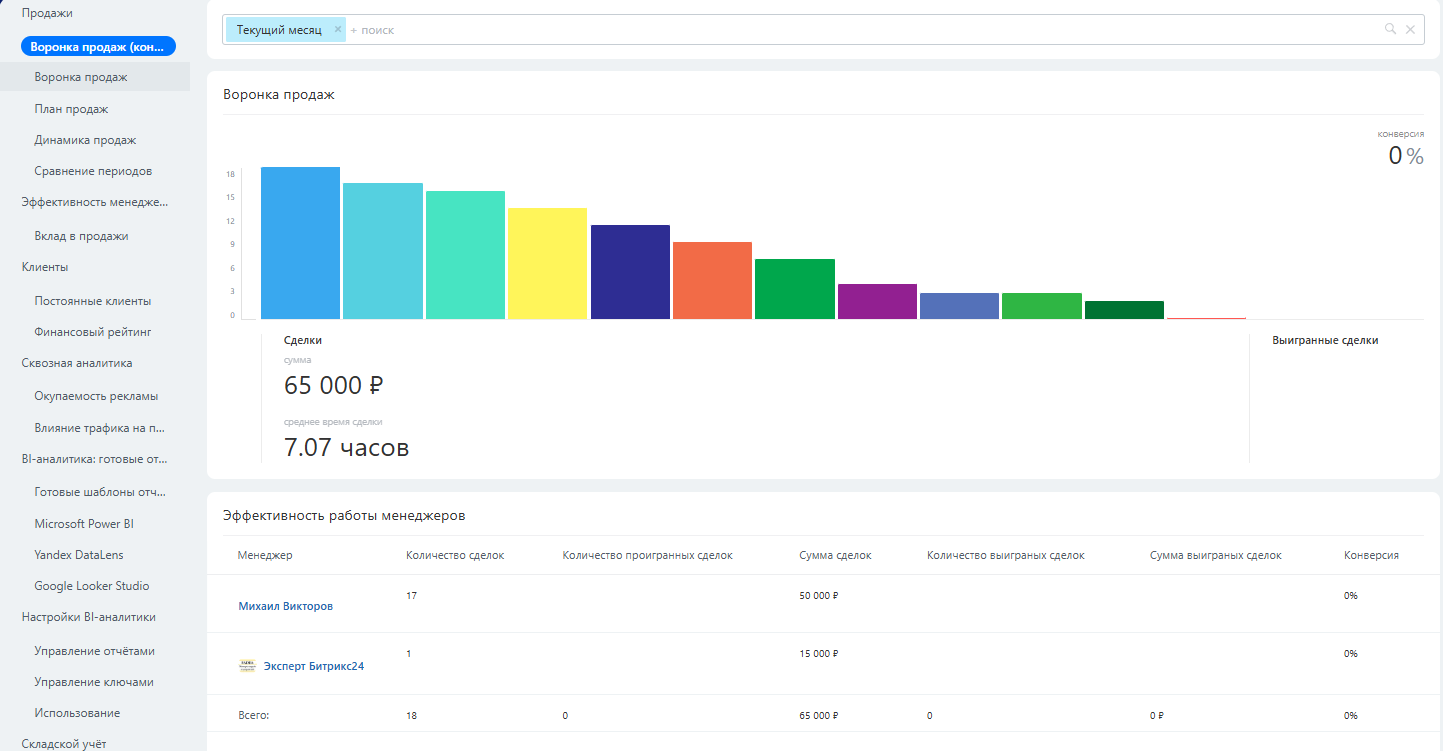1443x751 pixels.
Task: Open the Михаил Викторов manager link
Action: tap(285, 606)
